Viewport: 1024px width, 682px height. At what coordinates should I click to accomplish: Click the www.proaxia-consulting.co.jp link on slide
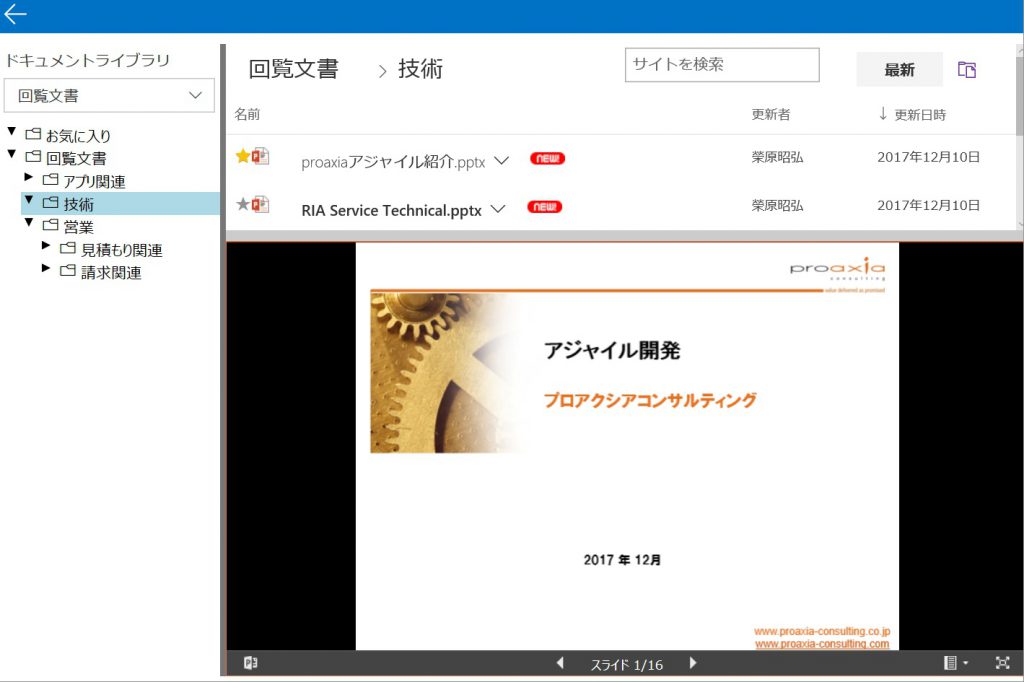(822, 631)
